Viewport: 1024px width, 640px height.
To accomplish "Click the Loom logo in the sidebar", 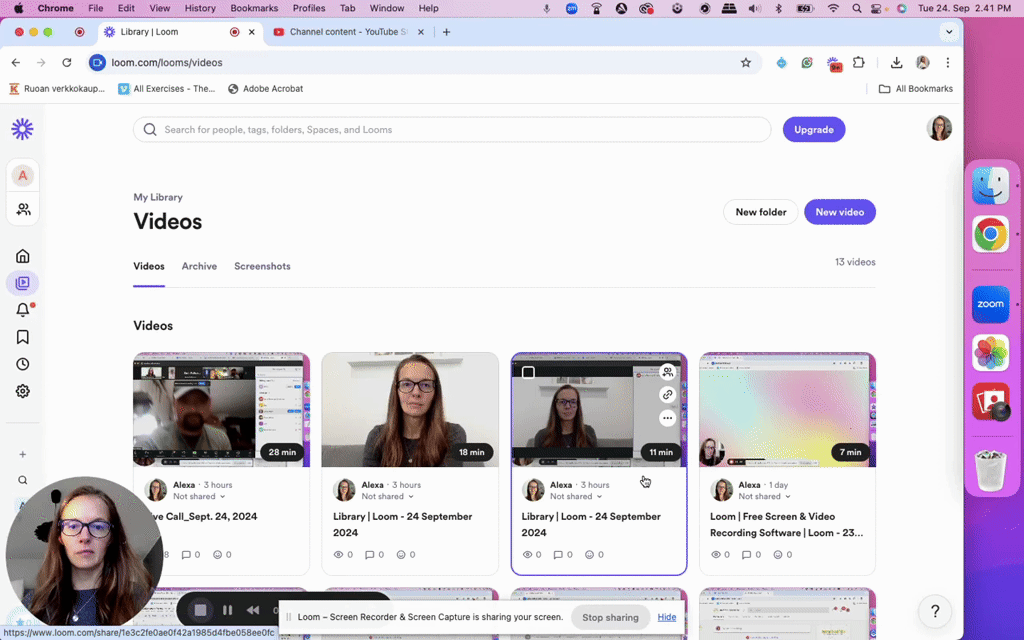I will click(x=22, y=129).
